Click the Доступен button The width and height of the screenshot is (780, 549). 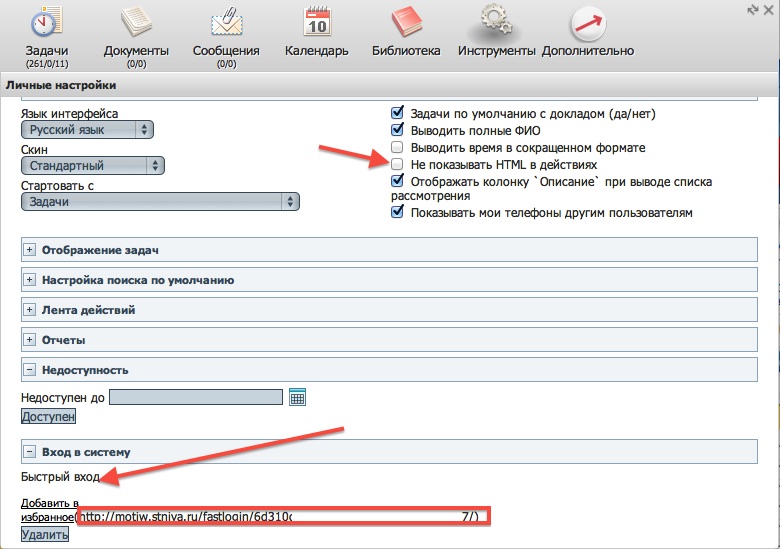click(x=49, y=416)
